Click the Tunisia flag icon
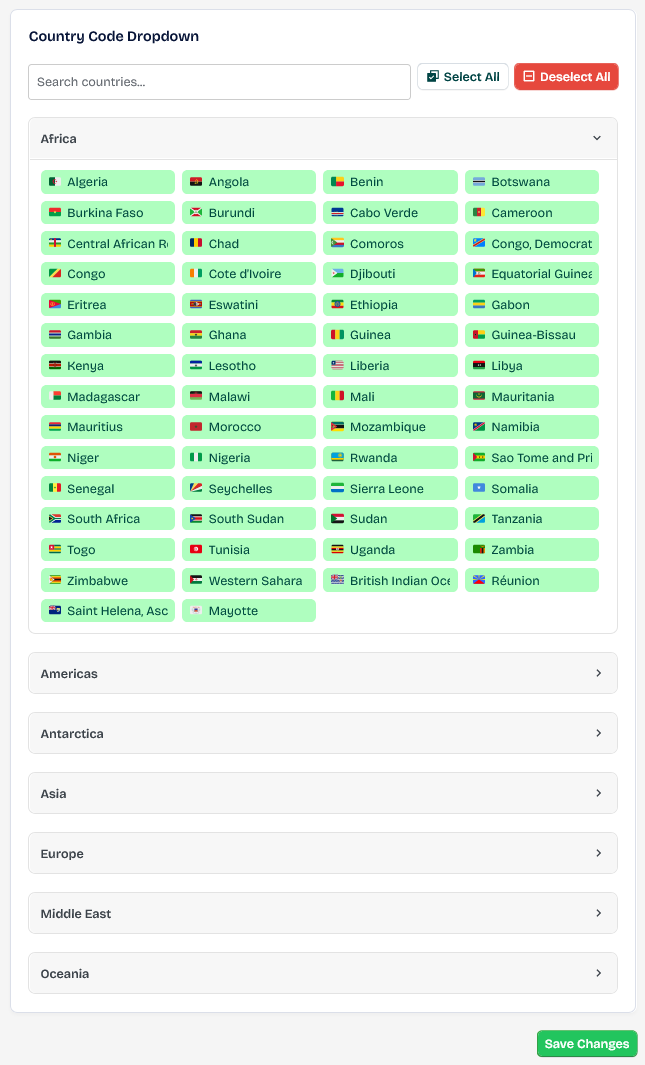Image resolution: width=645 pixels, height=1065 pixels. point(196,550)
